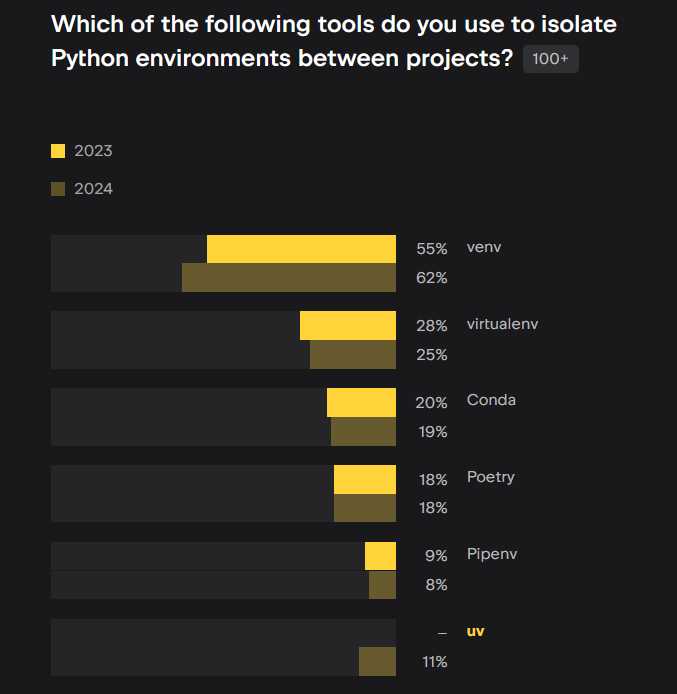
Task: Click the Pipenv category label
Action: click(x=492, y=554)
